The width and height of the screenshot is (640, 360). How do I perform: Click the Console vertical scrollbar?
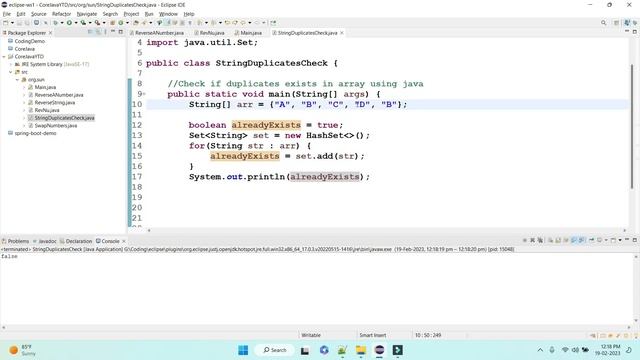click(636, 288)
